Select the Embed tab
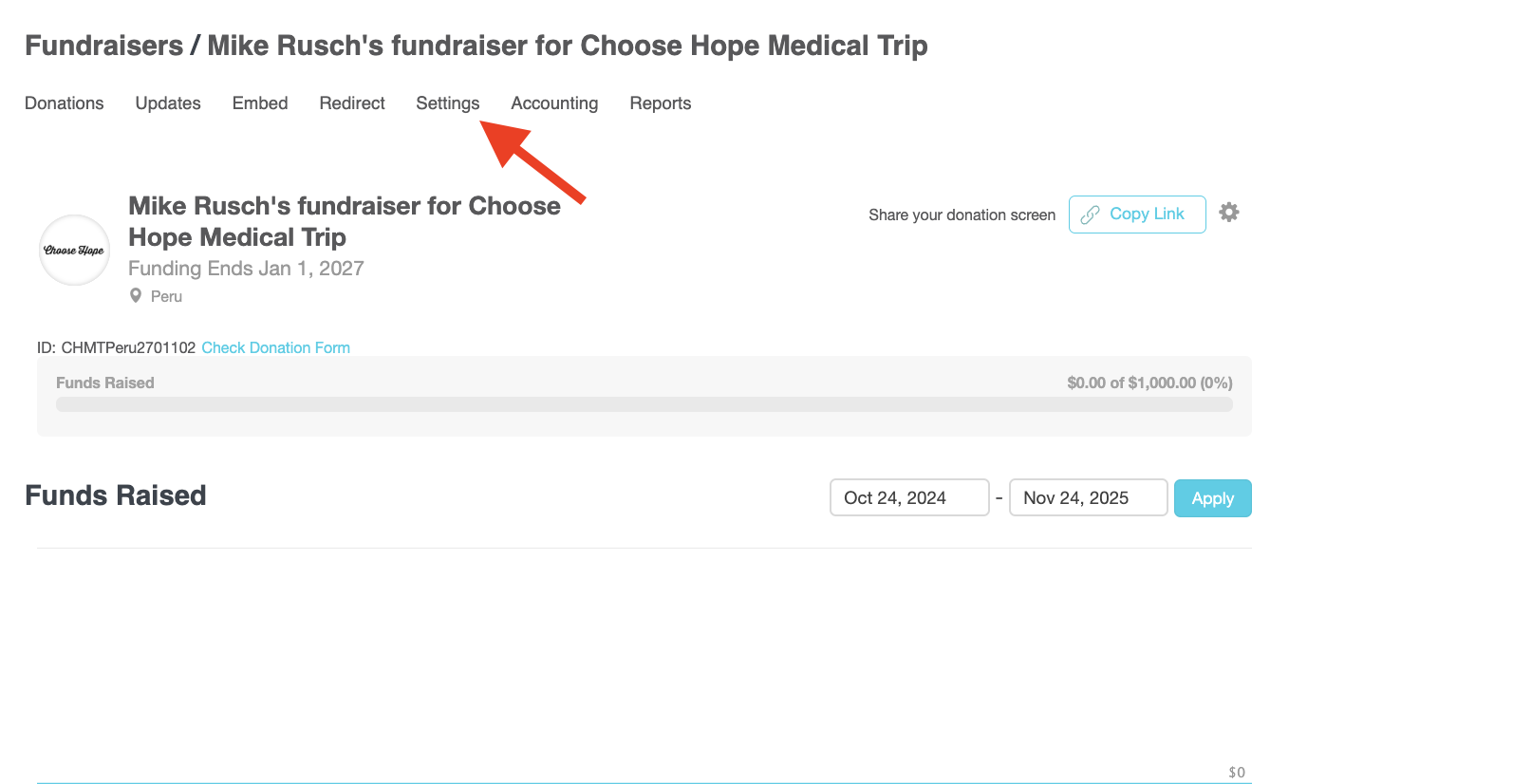The width and height of the screenshot is (1513, 784). (260, 103)
